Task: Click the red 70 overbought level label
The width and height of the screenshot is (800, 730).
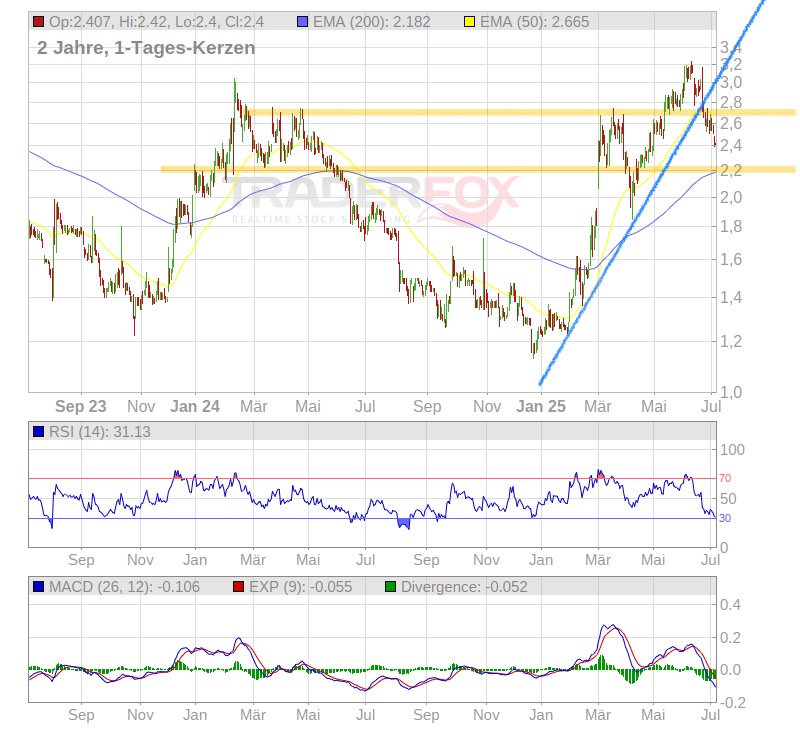Action: (725, 479)
